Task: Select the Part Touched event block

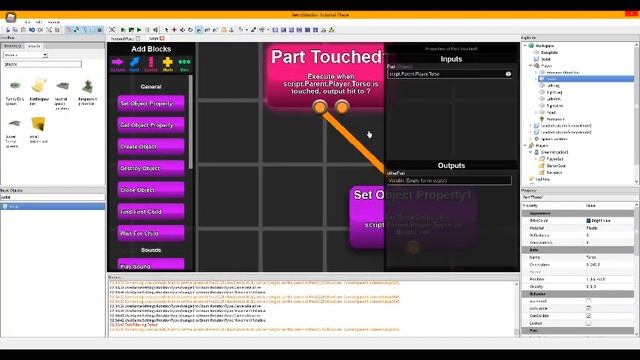Action: (327, 76)
